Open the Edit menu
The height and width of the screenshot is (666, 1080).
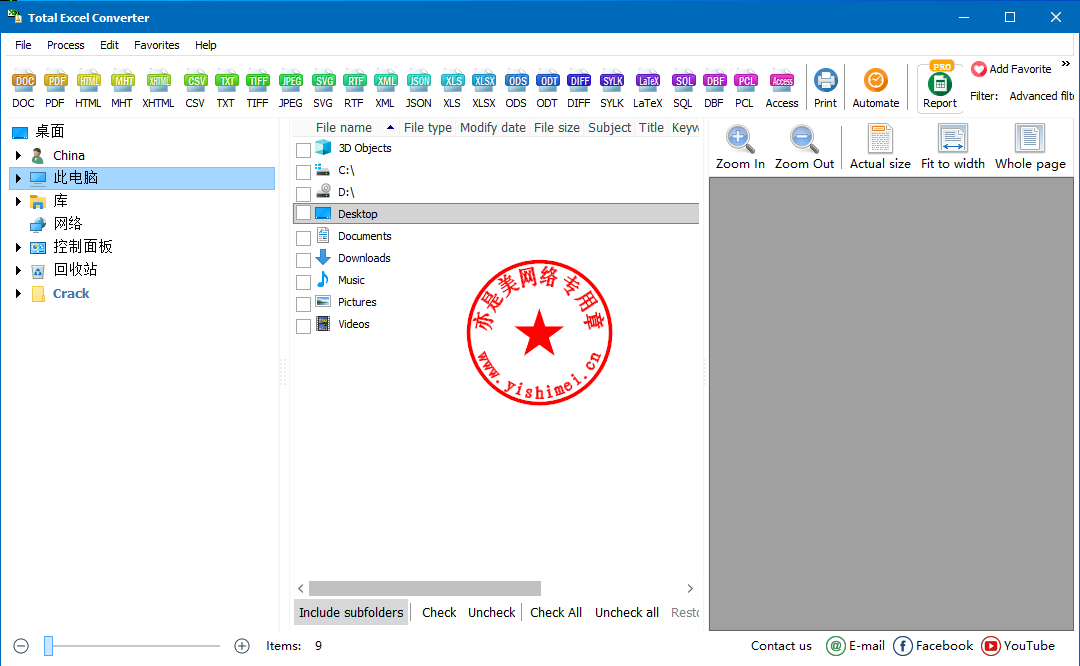click(109, 45)
